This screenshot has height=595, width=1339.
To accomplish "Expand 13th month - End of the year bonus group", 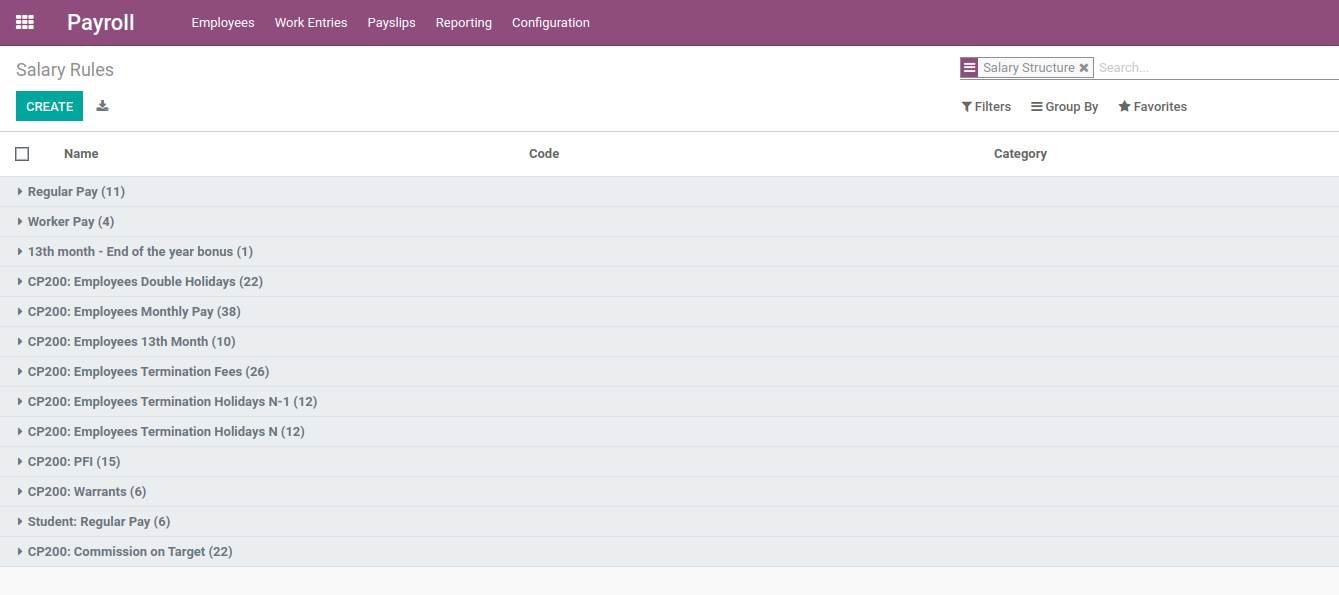I will click(669, 251).
